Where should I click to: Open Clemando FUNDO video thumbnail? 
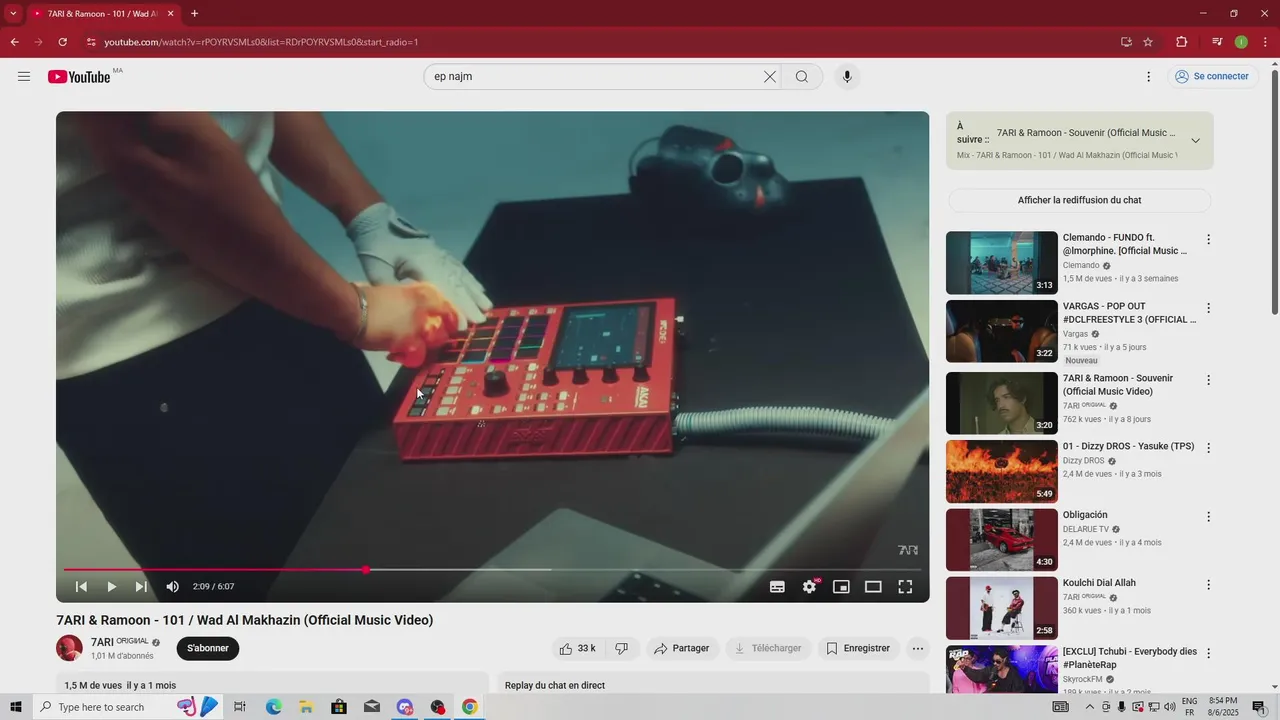1001,263
